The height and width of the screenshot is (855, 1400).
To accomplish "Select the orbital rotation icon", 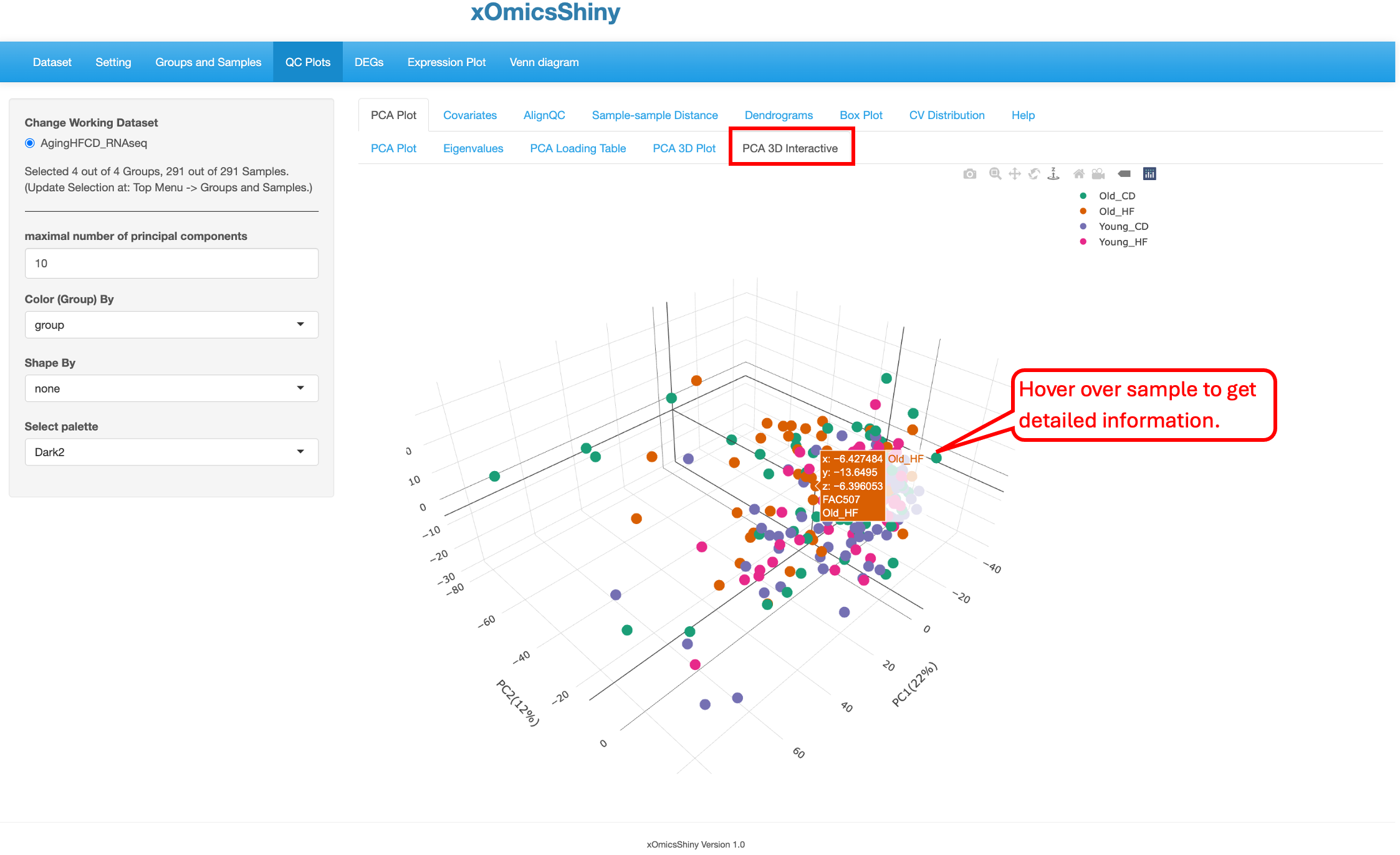I will pos(1034,174).
